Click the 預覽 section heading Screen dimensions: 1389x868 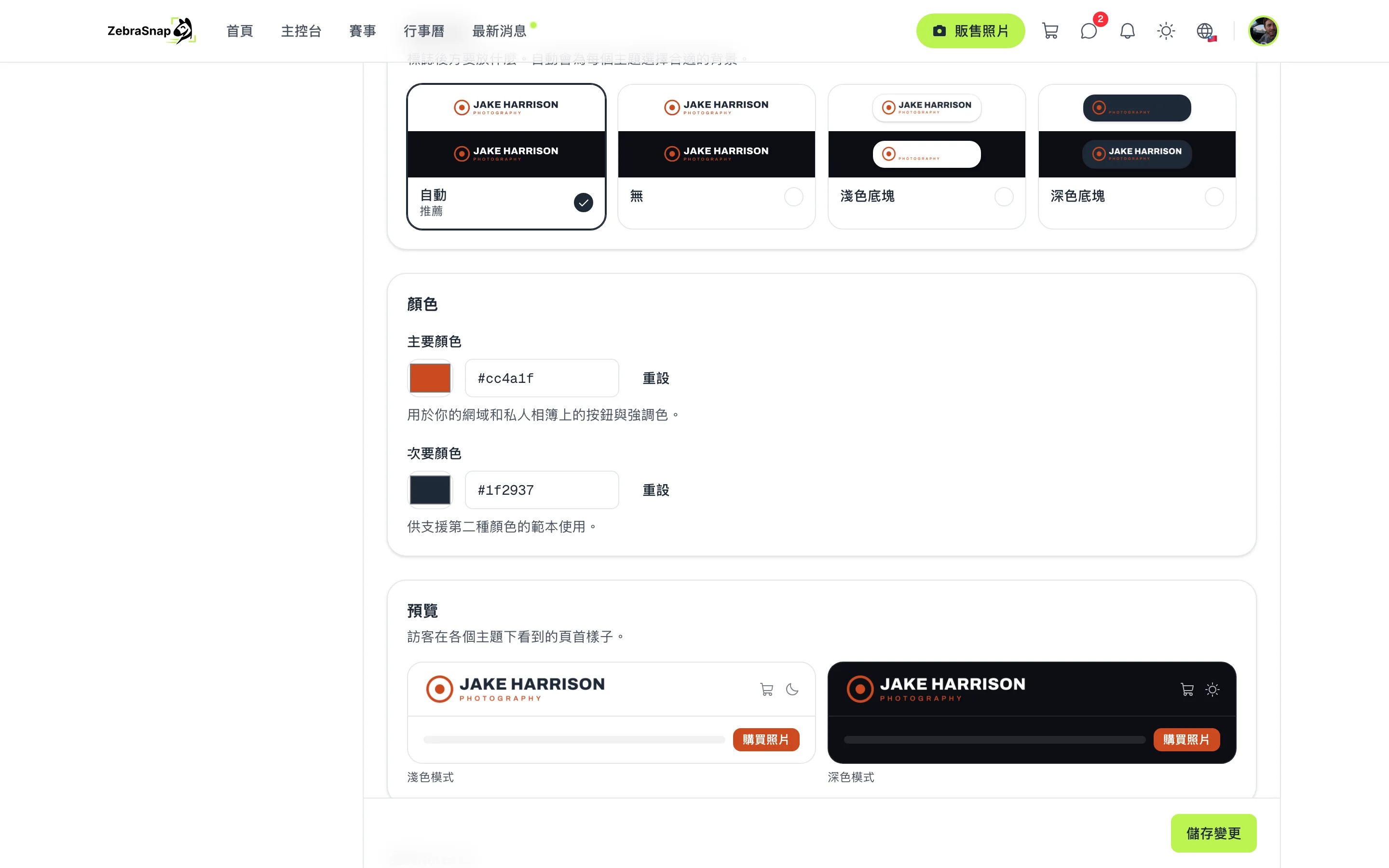point(422,611)
